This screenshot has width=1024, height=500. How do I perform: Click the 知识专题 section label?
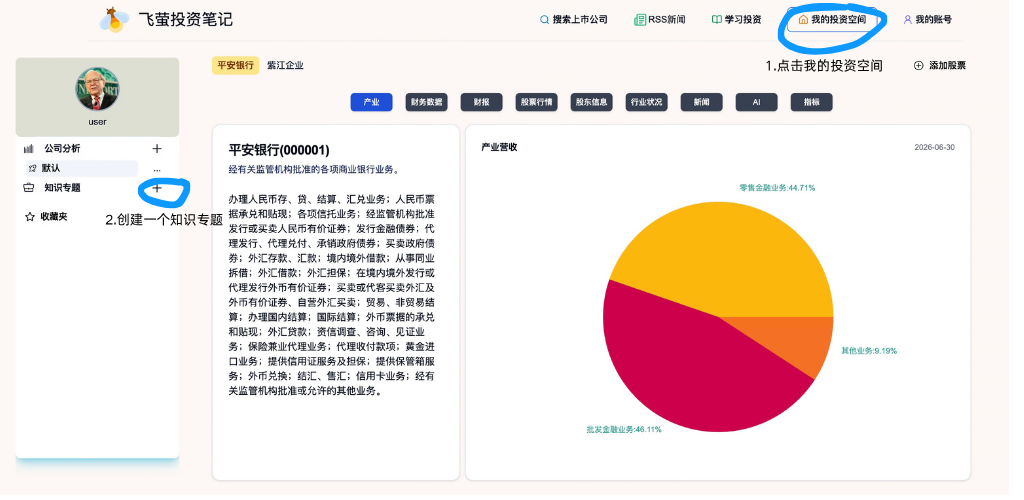click(x=62, y=188)
